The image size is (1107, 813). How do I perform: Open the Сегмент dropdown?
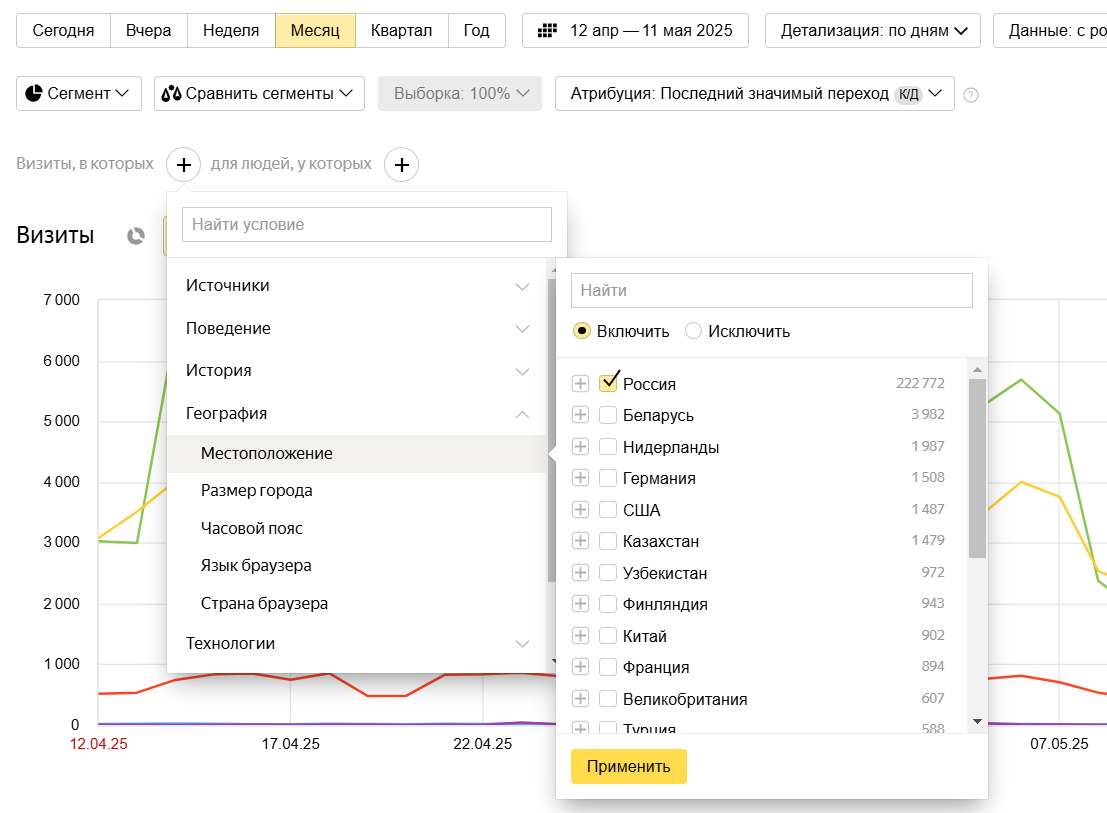[79, 93]
